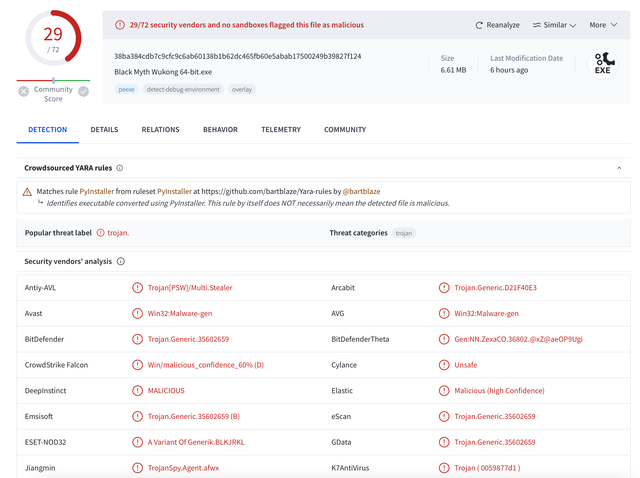This screenshot has width=640, height=478.
Task: Open the DETAILS tab
Action: [x=104, y=129]
